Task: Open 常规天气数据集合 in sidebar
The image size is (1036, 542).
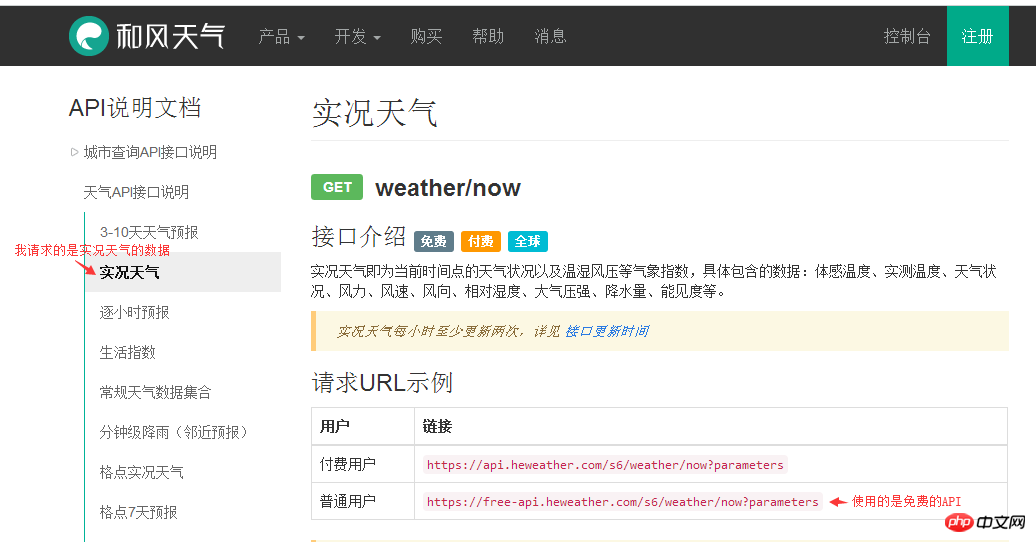Action: click(155, 393)
